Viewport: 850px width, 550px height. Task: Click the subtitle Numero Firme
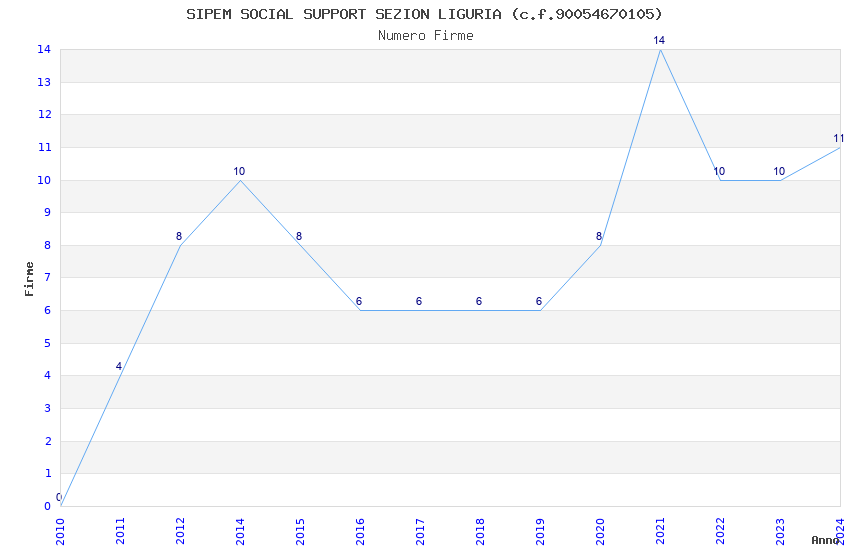[426, 36]
